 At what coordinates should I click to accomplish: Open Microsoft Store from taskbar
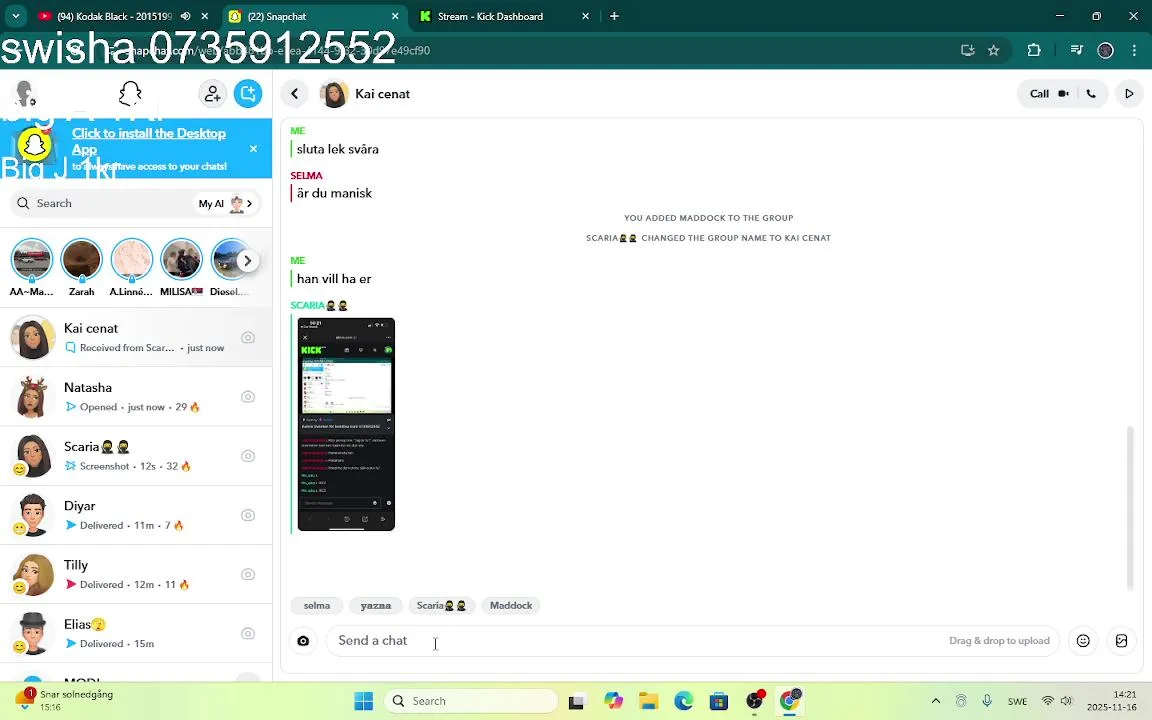(x=719, y=701)
